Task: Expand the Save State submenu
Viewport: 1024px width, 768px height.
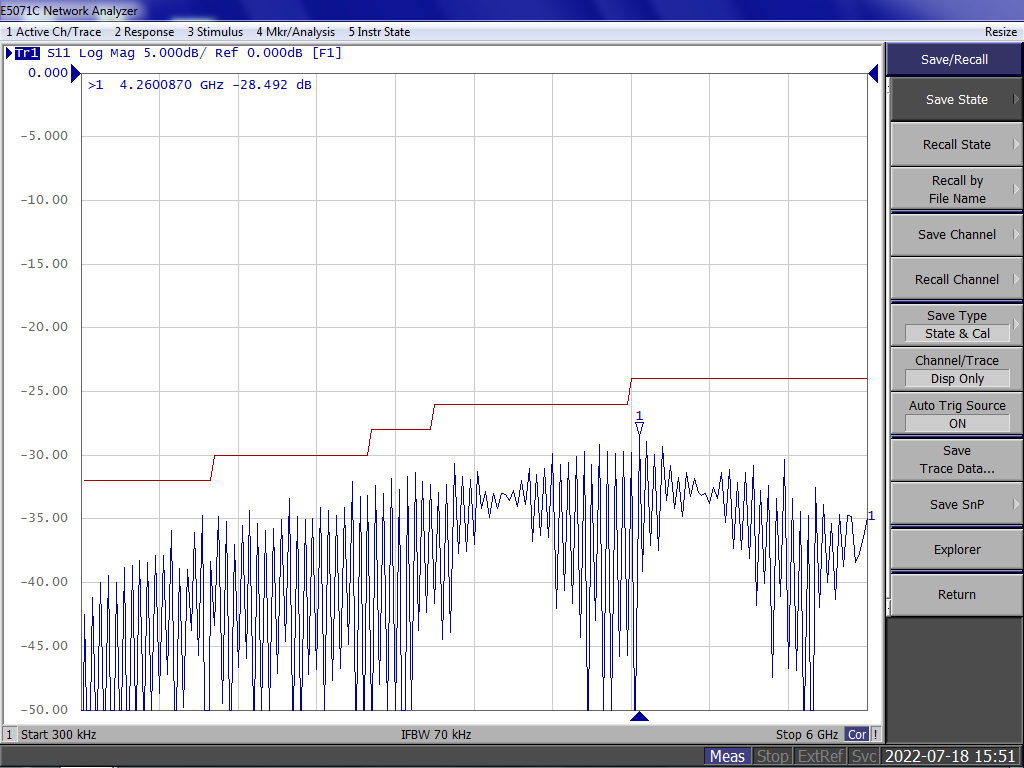Action: coord(957,99)
